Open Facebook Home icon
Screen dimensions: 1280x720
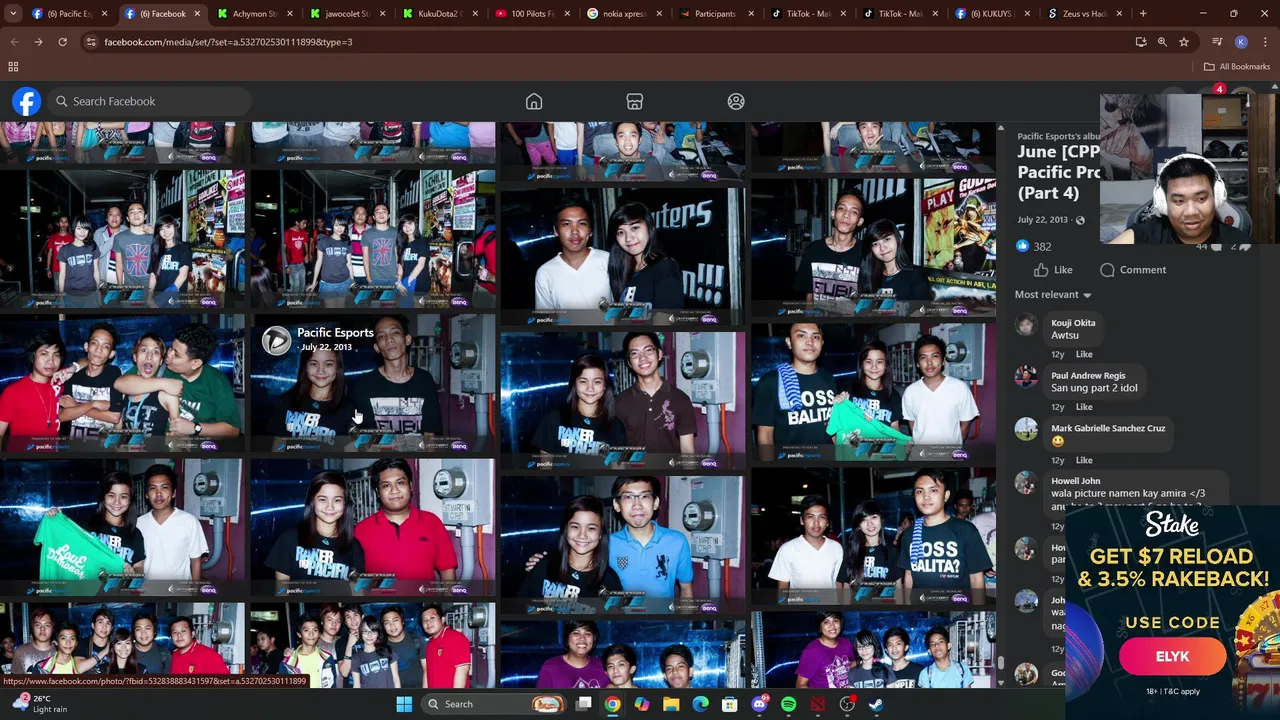point(534,101)
